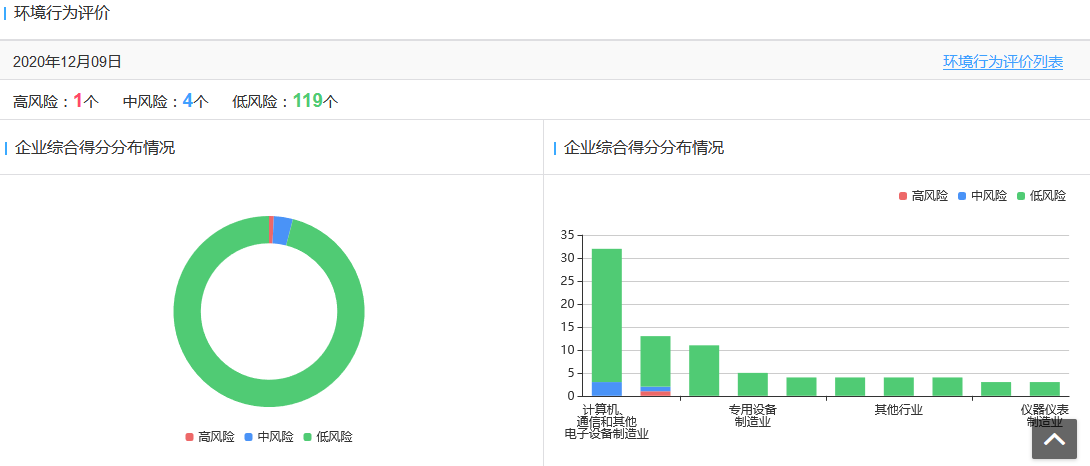Toggle 低风险 legend above bar chart

pos(1040,196)
